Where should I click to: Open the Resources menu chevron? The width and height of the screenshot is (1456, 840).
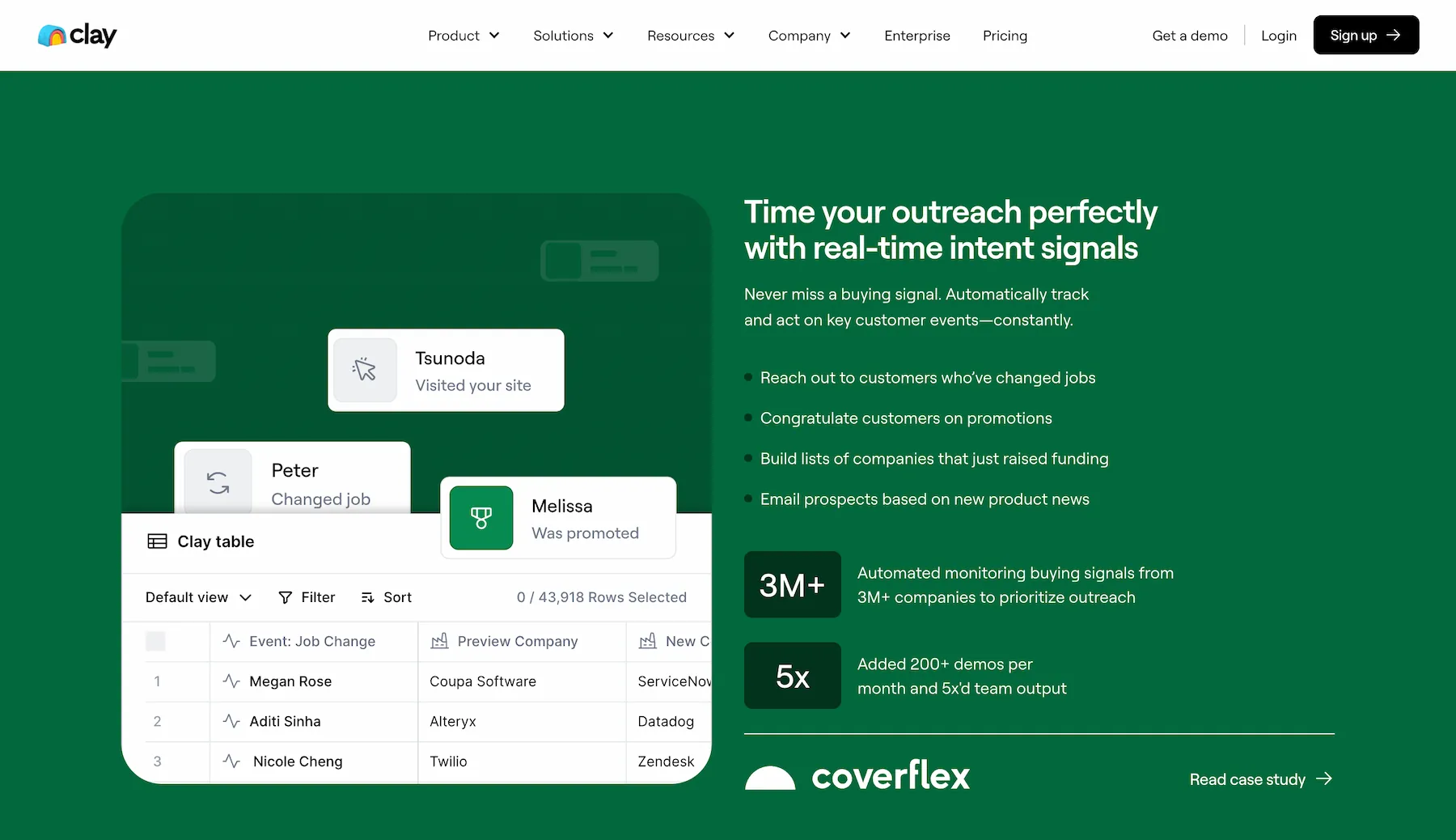[729, 36]
